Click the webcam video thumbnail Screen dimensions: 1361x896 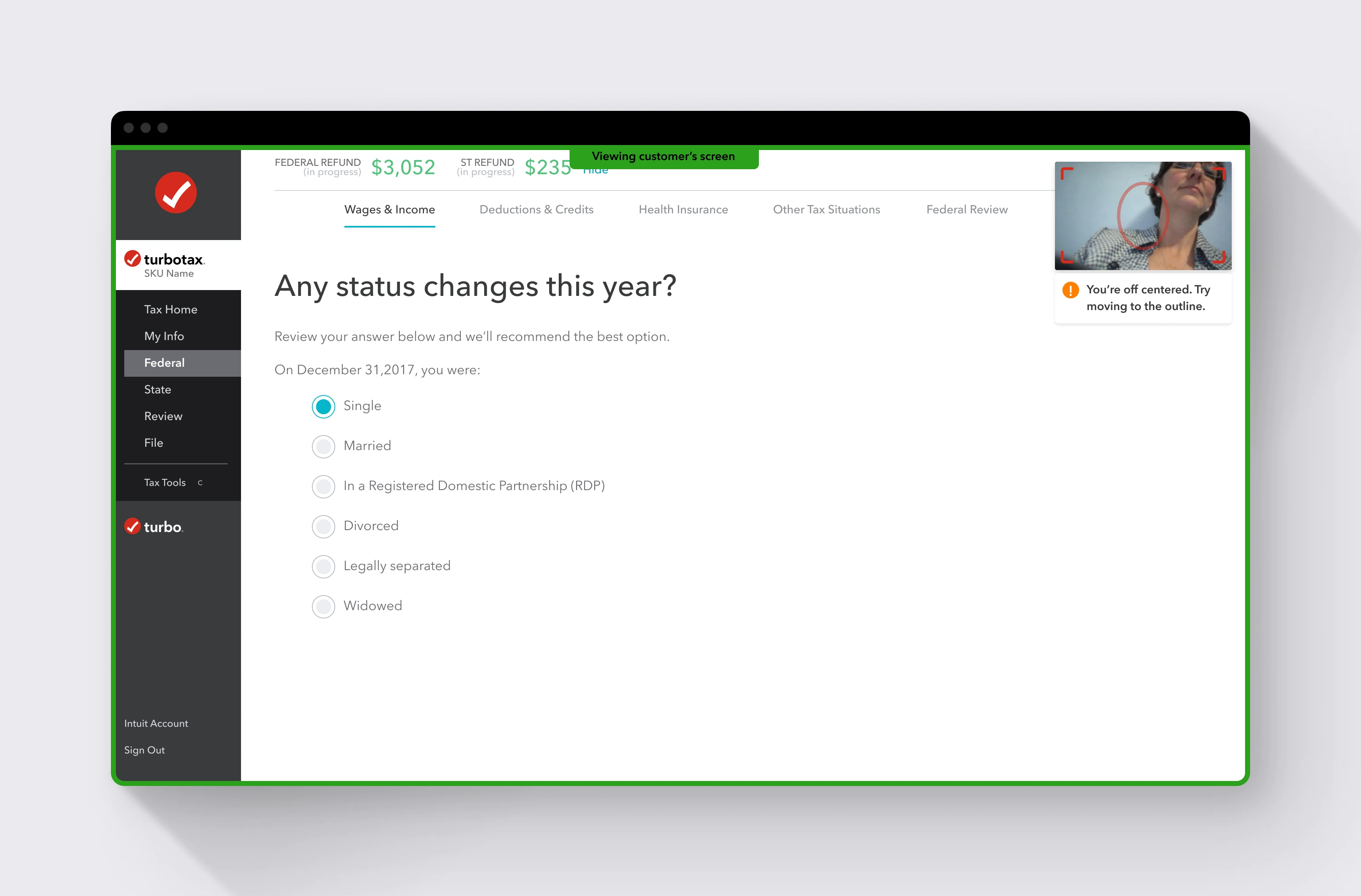point(1142,215)
